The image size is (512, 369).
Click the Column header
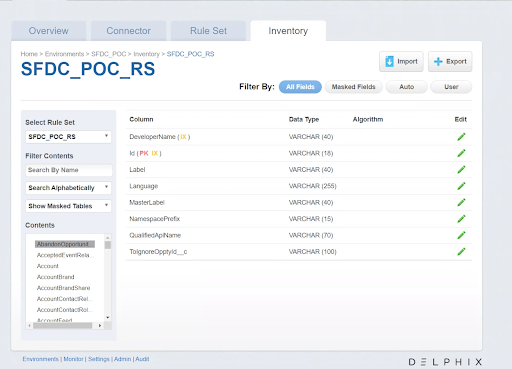tap(141, 119)
